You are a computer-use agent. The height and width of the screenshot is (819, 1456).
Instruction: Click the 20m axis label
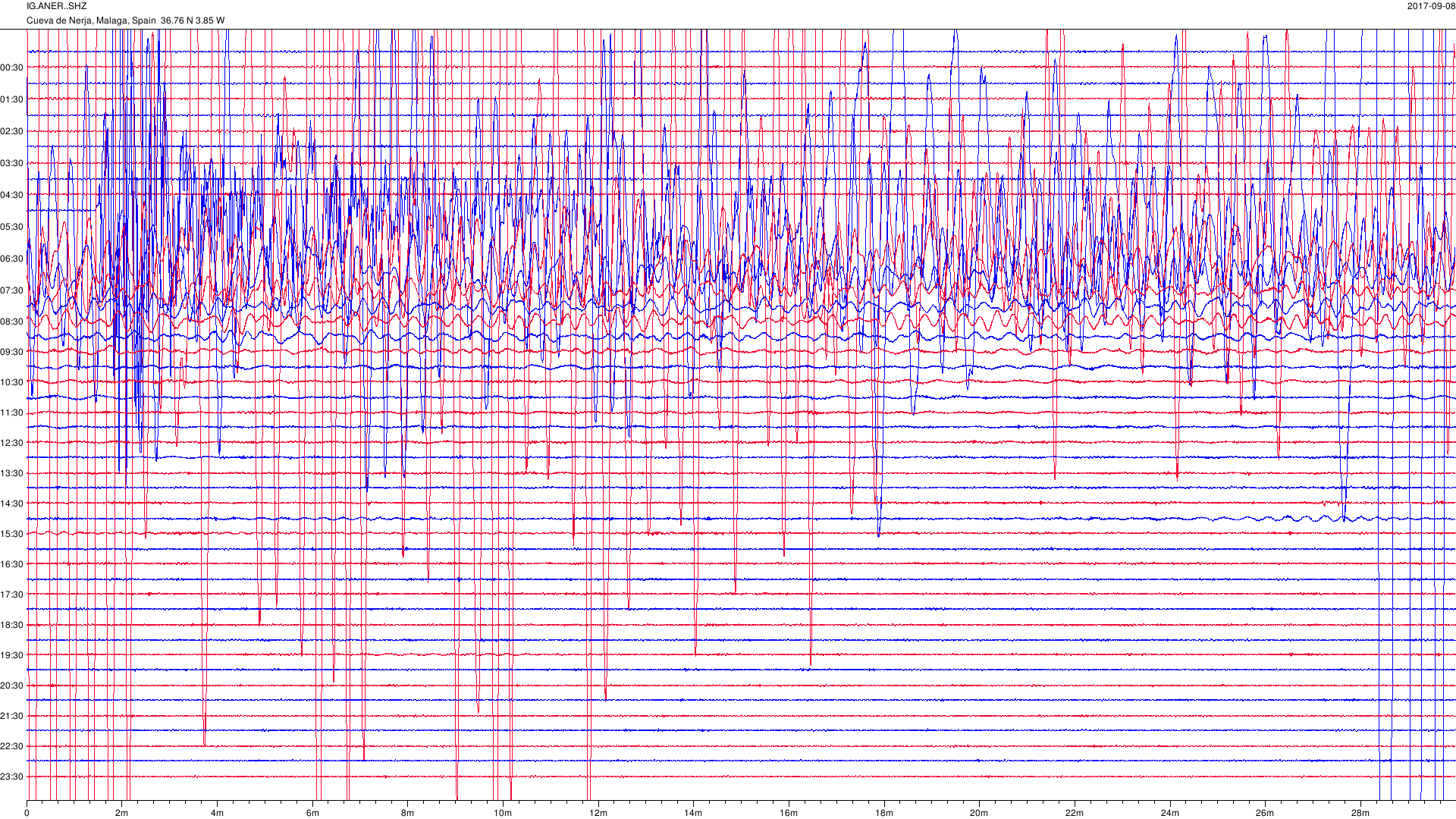point(979,813)
